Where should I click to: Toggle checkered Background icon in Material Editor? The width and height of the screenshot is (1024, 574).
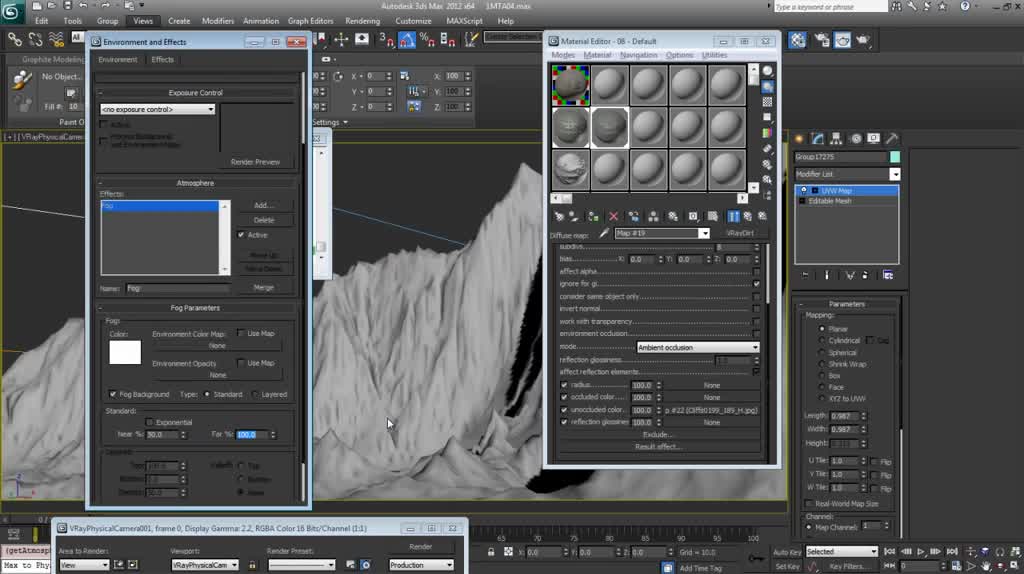point(767,102)
